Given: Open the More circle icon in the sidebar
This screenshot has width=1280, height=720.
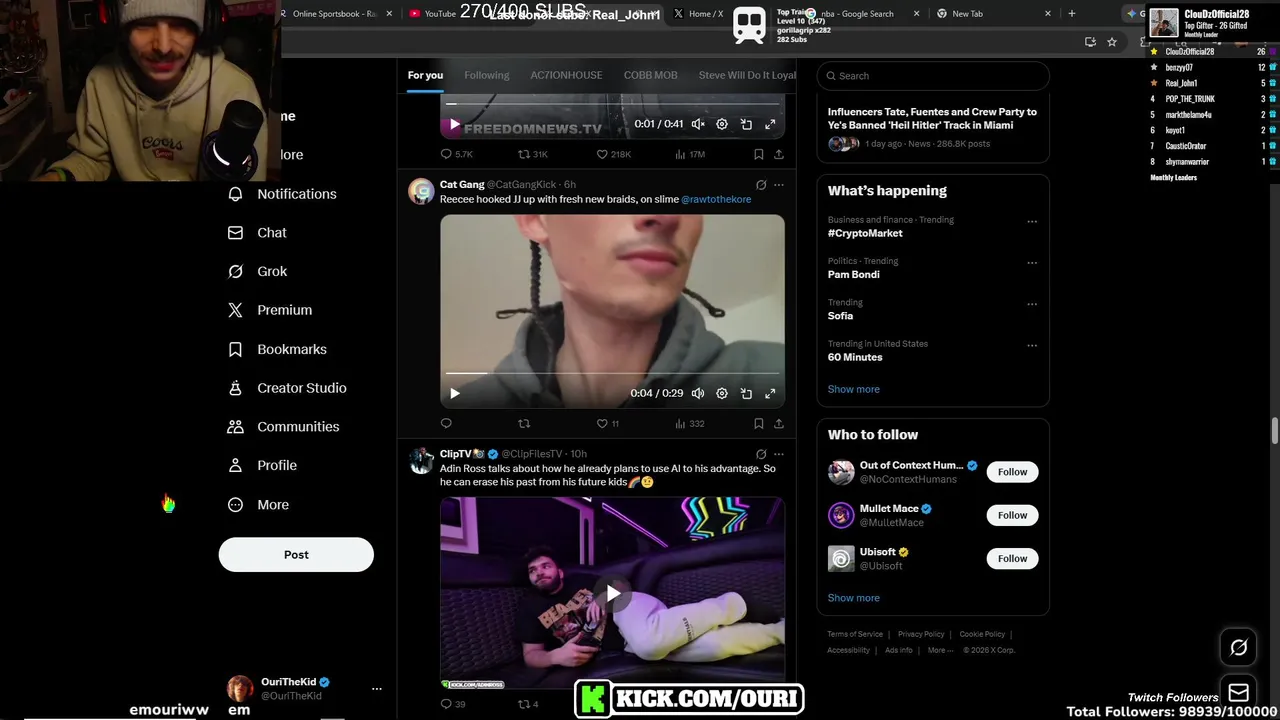Looking at the screenshot, I should point(235,505).
